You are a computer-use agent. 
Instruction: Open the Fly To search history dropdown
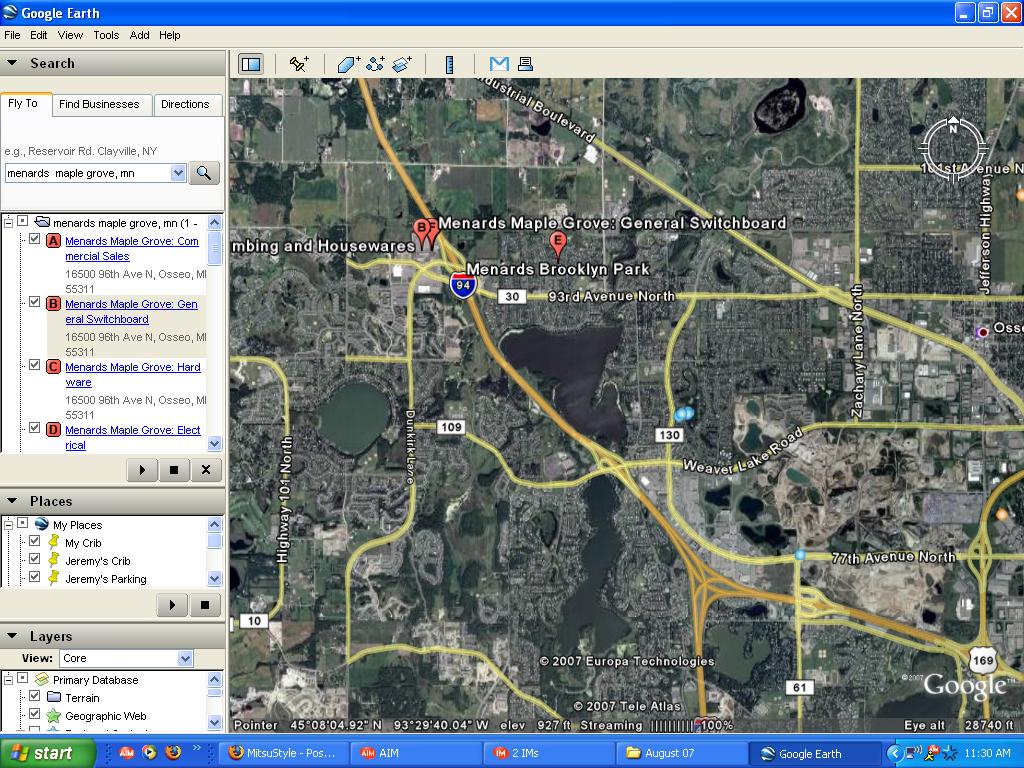click(x=178, y=173)
